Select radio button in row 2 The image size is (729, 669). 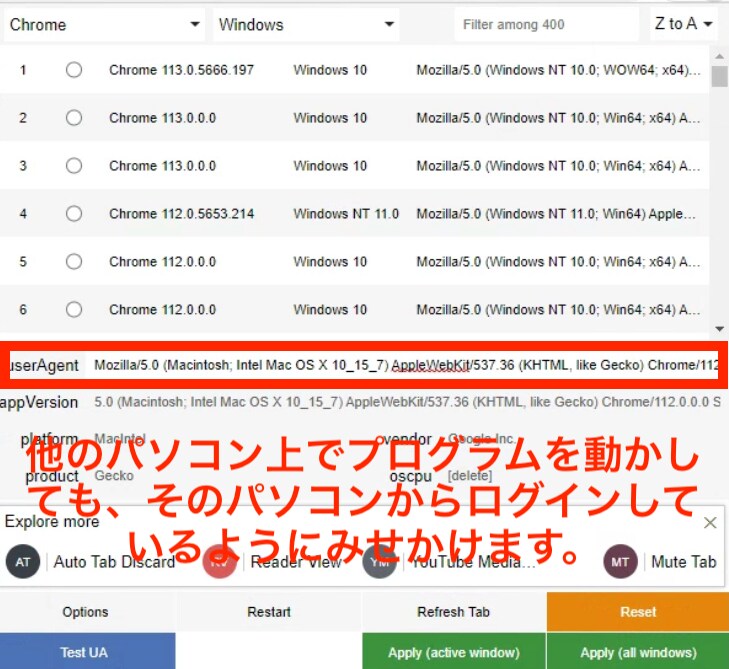point(74,118)
